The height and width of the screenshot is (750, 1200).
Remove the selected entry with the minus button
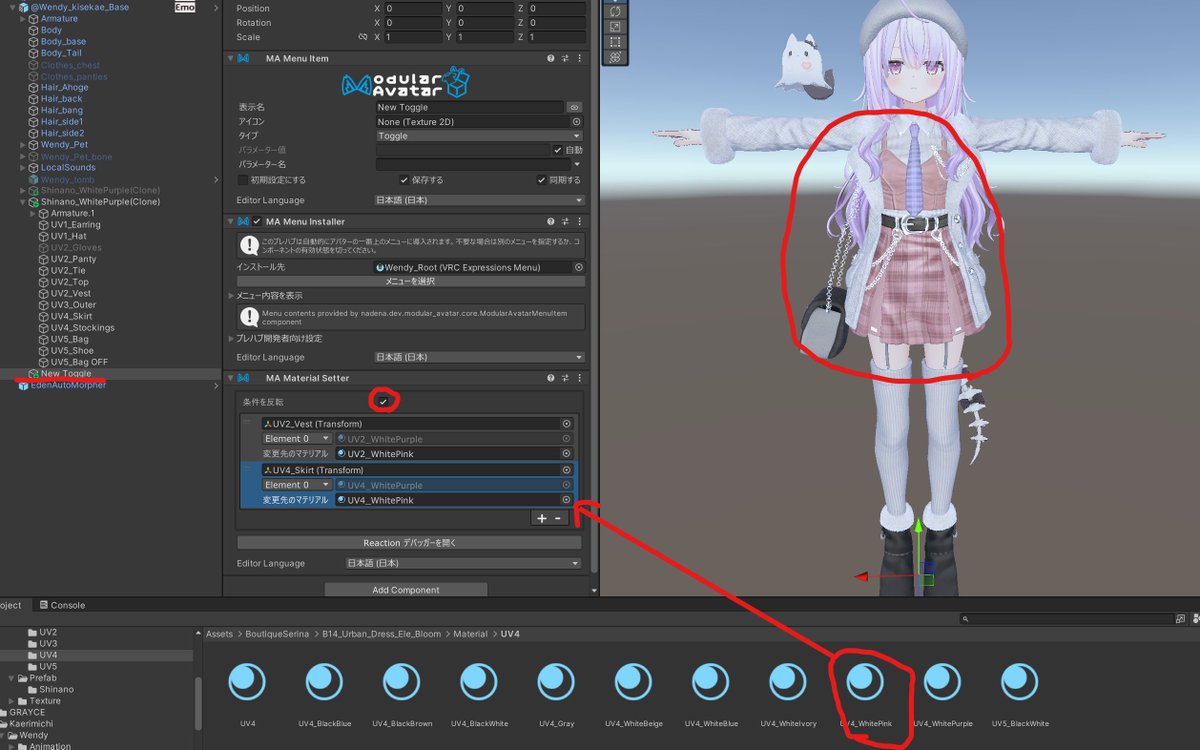[x=558, y=518]
